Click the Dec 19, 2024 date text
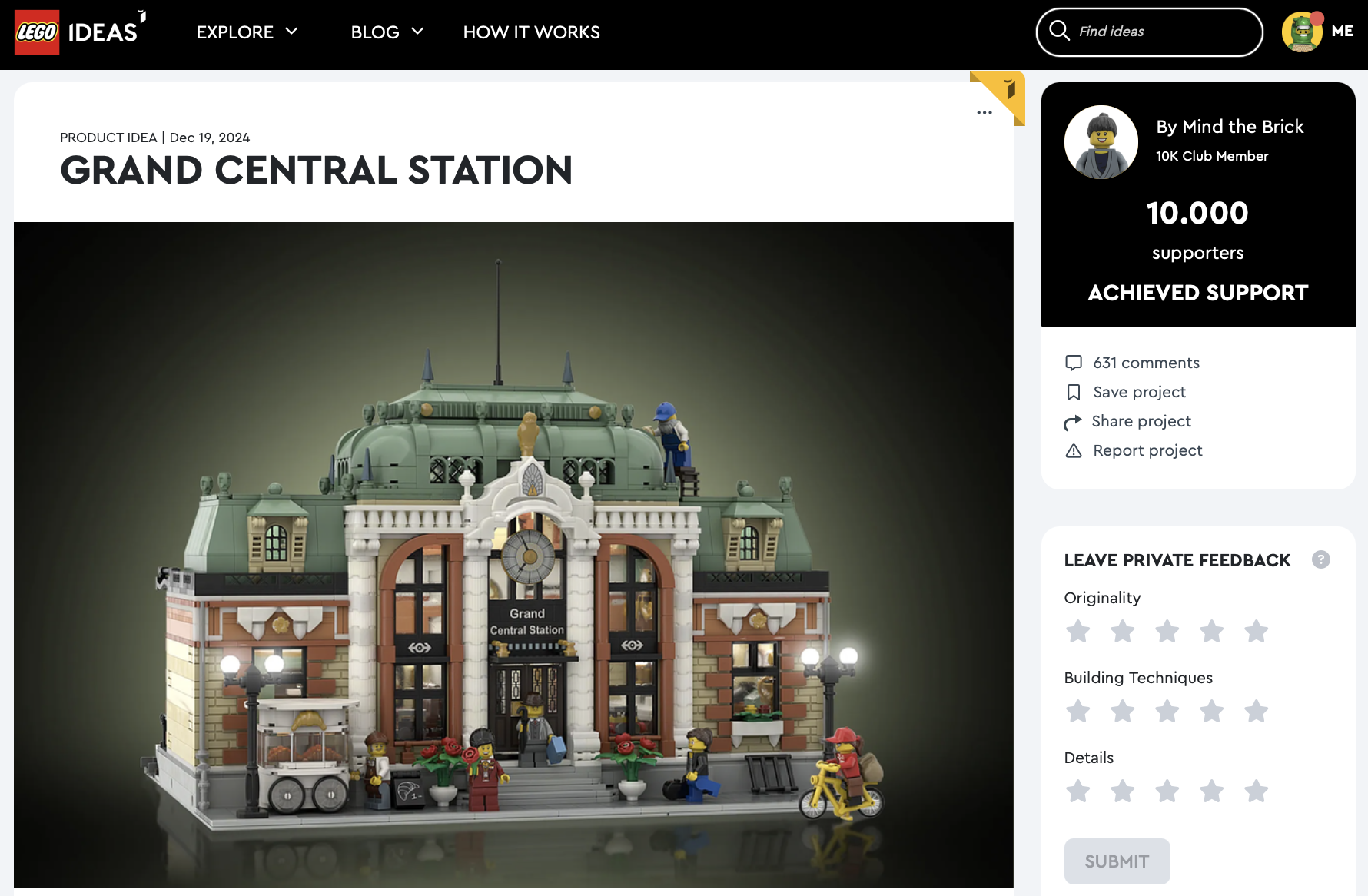The height and width of the screenshot is (896, 1368). click(x=209, y=138)
